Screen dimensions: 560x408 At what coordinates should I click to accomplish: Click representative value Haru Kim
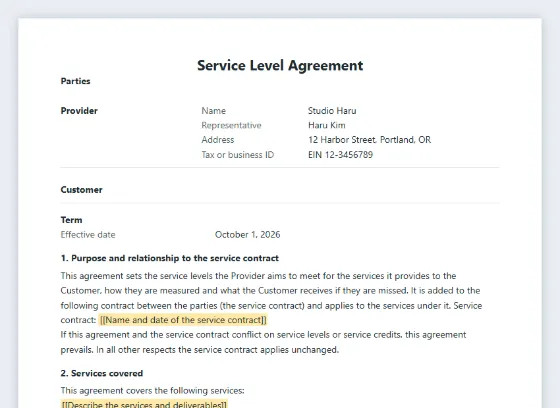pyautogui.click(x=326, y=125)
